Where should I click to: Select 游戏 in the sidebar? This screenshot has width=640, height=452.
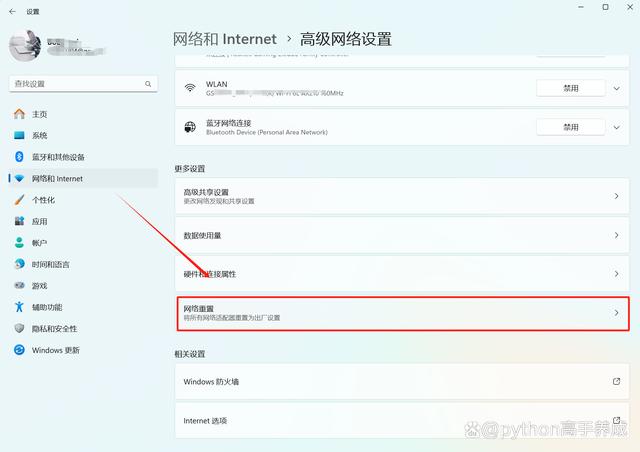click(x=83, y=285)
